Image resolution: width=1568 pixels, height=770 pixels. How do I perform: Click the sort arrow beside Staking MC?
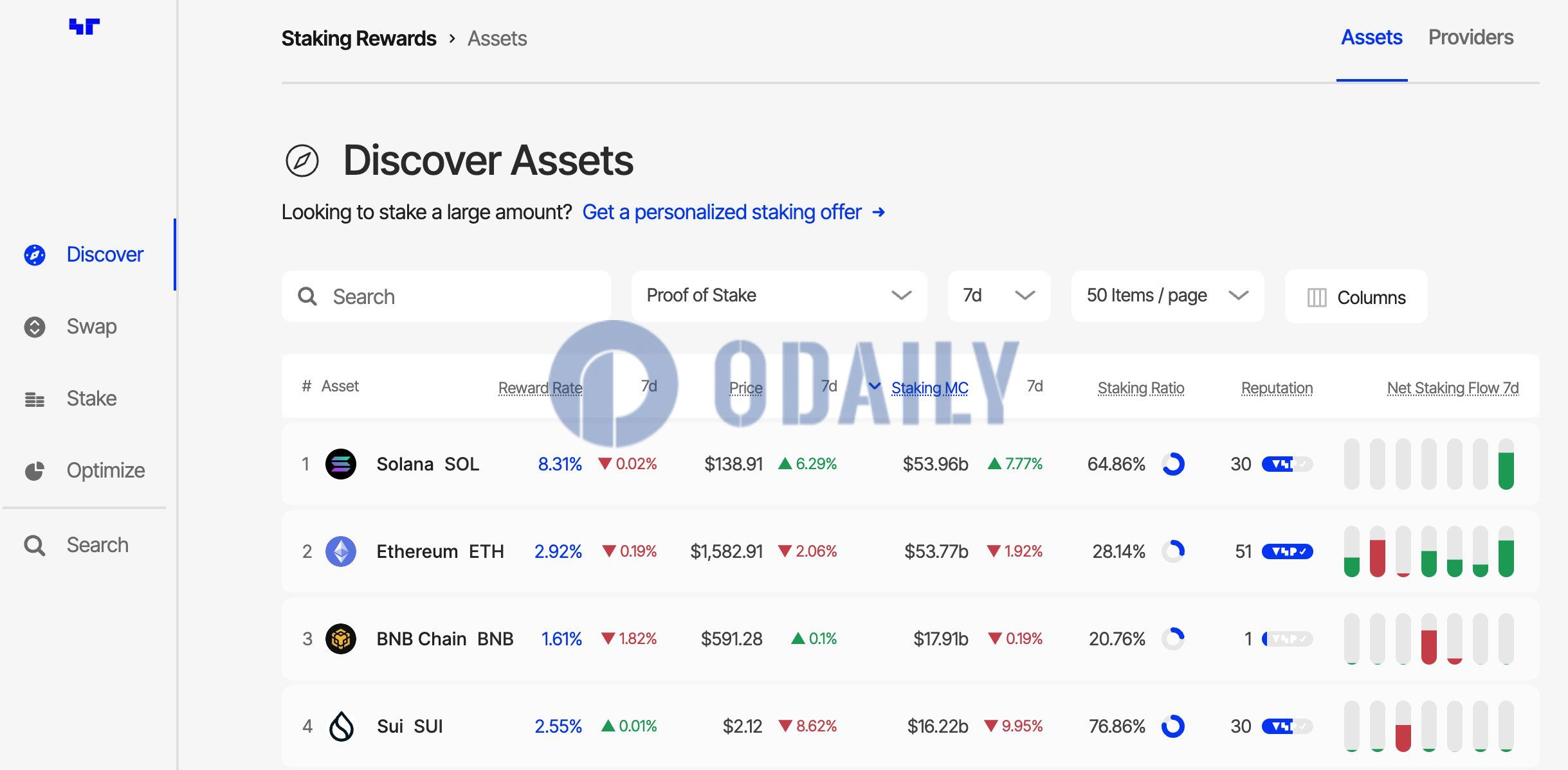tap(875, 386)
